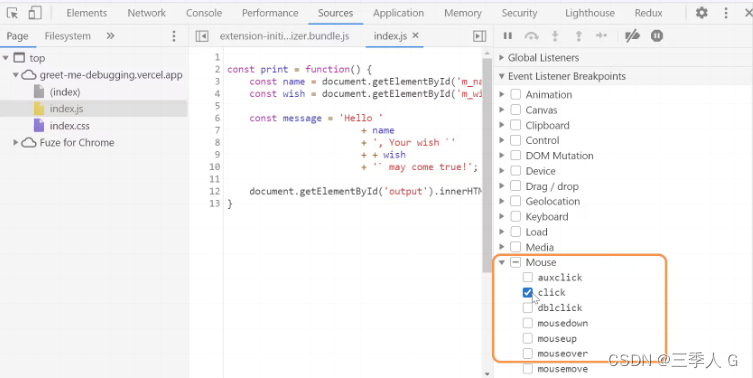
Task: Show more navigator tabs chevron
Action: (110, 36)
